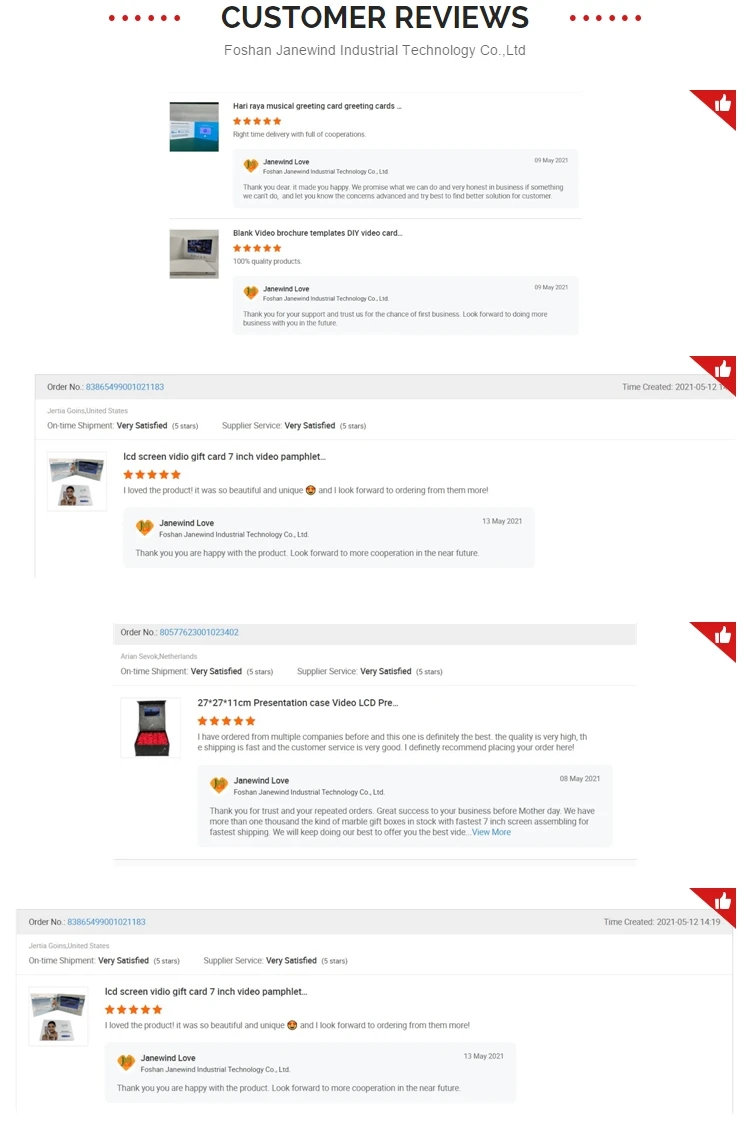Click Janewind Love heart avatar in Blank Video brochure reply

[251, 293]
